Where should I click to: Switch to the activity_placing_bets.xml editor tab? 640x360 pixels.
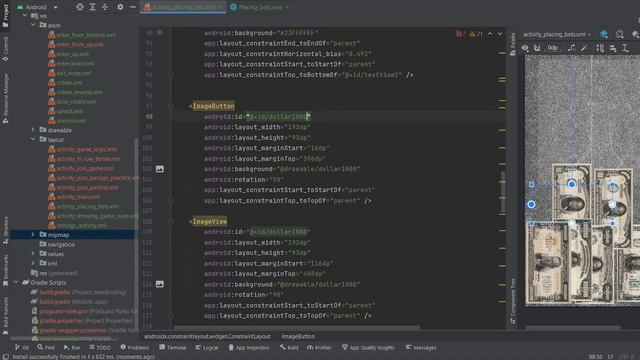coord(183,7)
